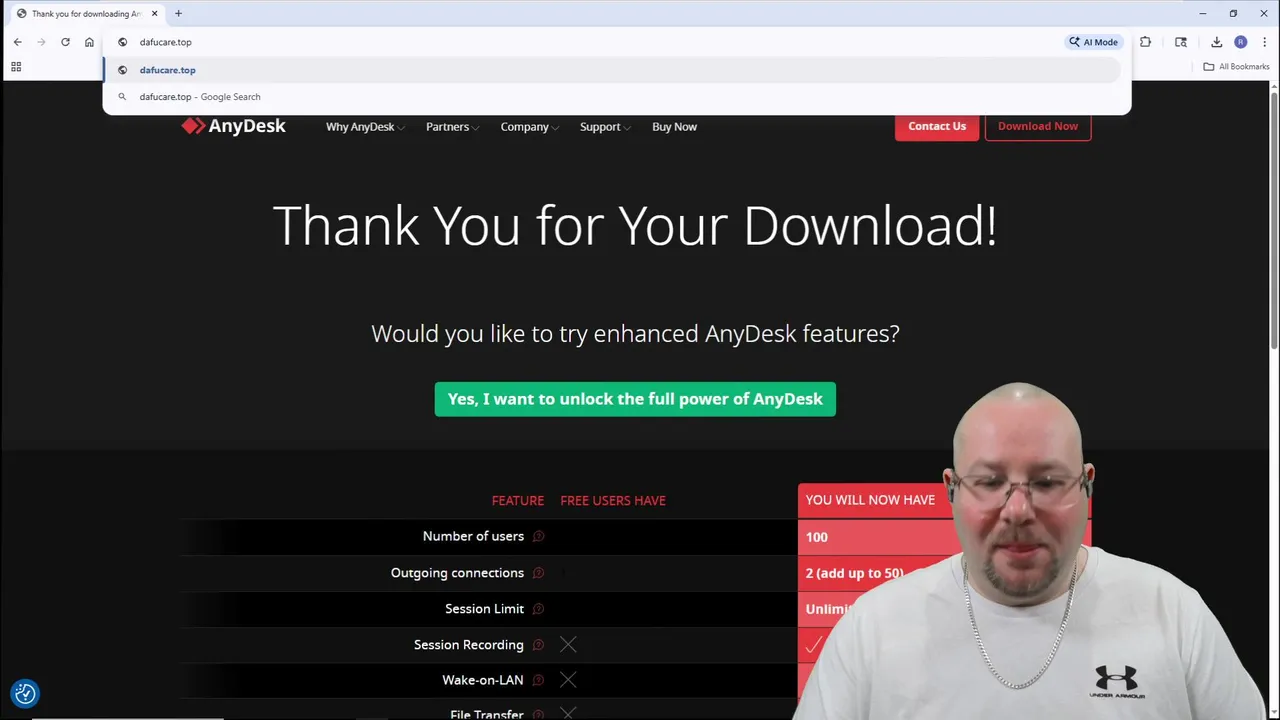Click the Download Now button
1280x720 pixels.
pos(1038,126)
